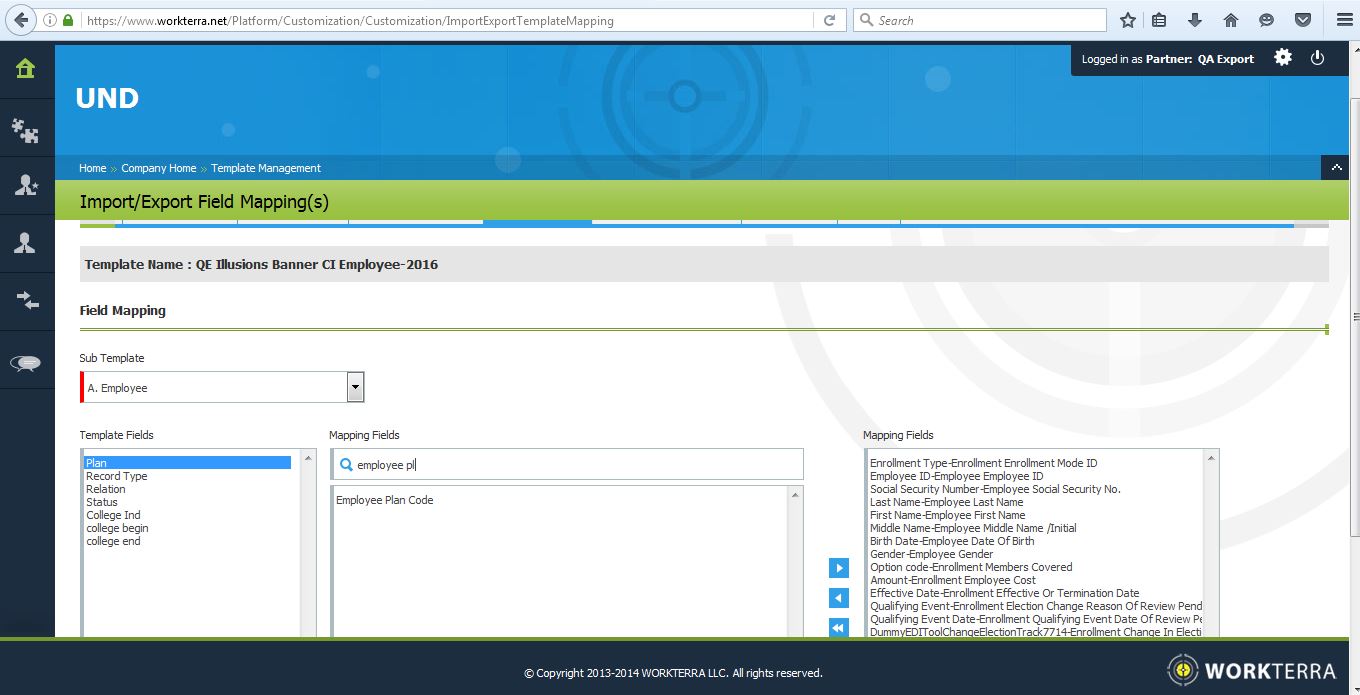Go to Company Home breadcrumb link
Viewport: 1360px width, 695px height.
click(158, 168)
